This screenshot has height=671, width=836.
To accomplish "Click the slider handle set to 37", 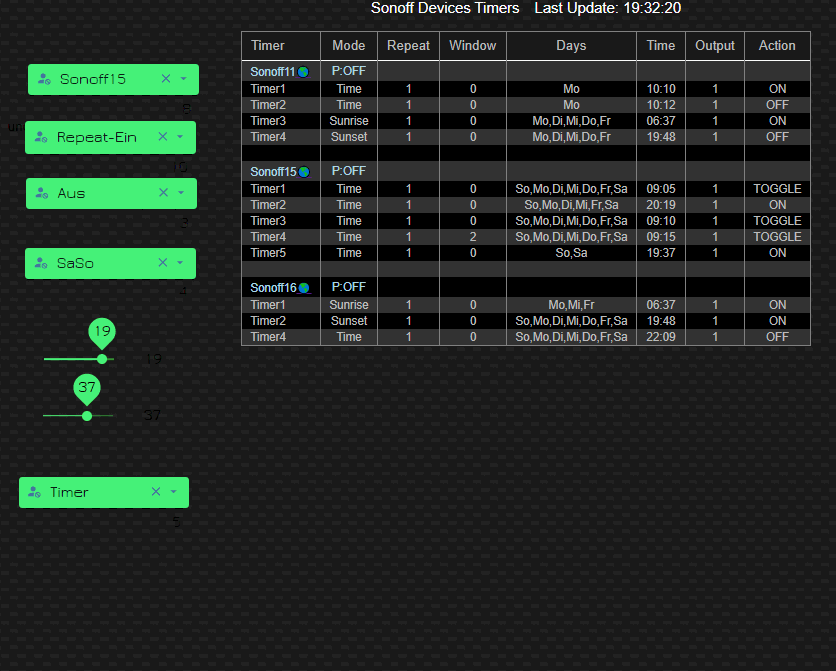I will pyautogui.click(x=87, y=416).
